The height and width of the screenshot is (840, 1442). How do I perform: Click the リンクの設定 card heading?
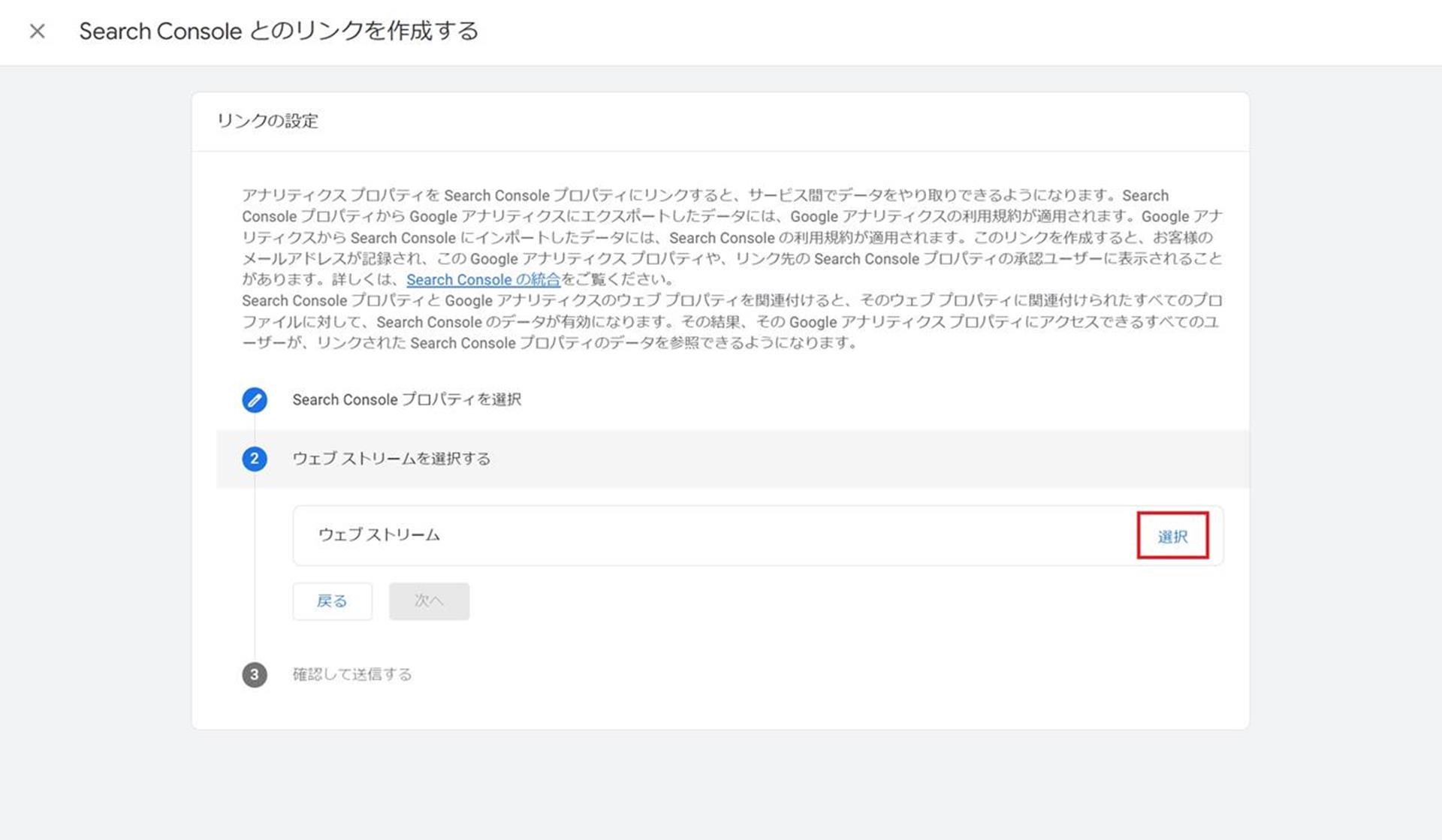point(268,122)
